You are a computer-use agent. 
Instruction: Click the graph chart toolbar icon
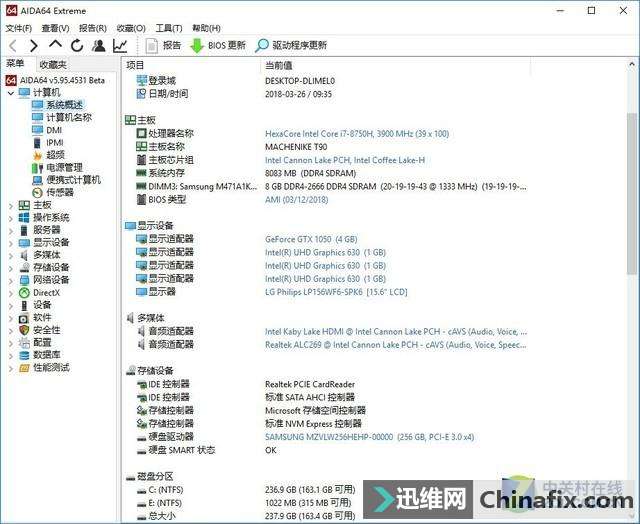pos(120,46)
